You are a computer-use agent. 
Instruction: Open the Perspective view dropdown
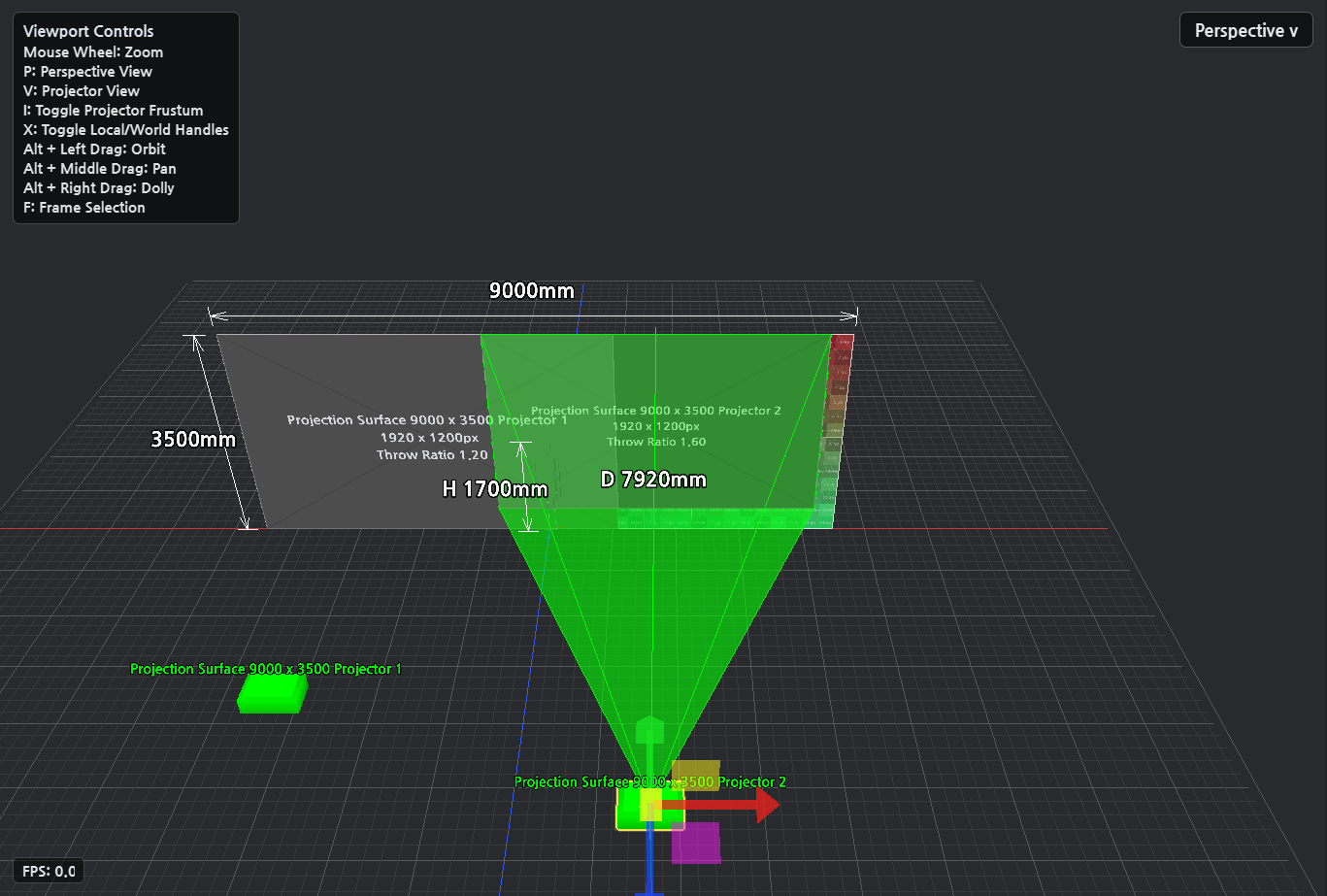pyautogui.click(x=1246, y=30)
